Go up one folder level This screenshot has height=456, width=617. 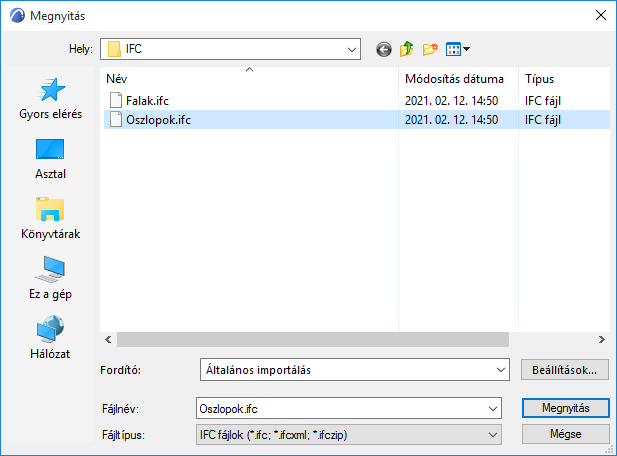click(x=406, y=49)
